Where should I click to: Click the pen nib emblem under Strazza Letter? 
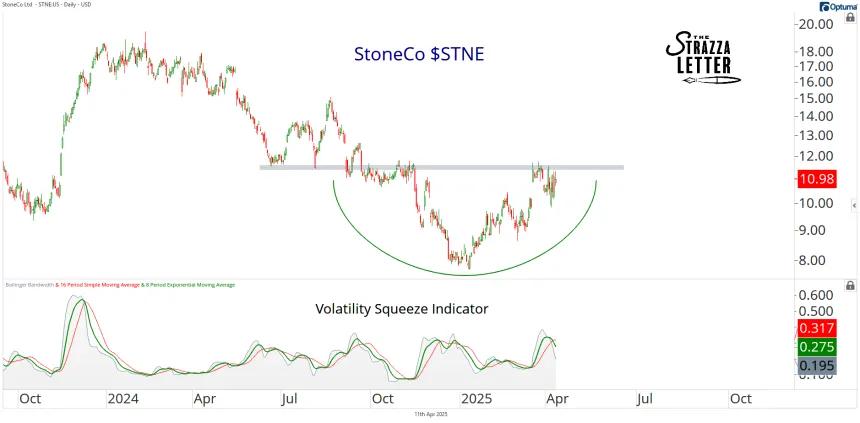click(711, 80)
